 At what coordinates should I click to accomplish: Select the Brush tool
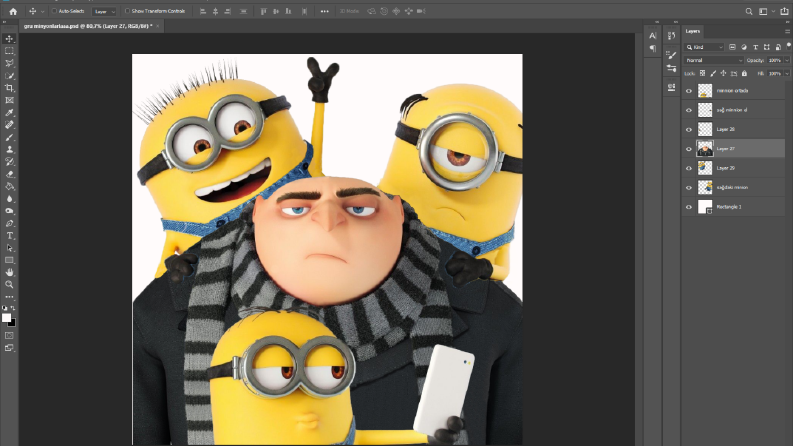[9, 137]
